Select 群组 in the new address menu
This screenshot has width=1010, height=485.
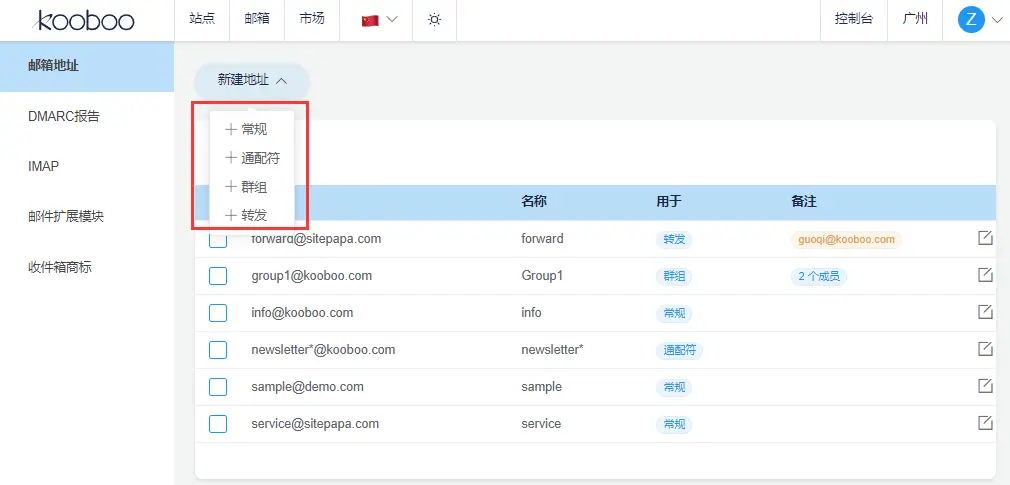point(253,187)
